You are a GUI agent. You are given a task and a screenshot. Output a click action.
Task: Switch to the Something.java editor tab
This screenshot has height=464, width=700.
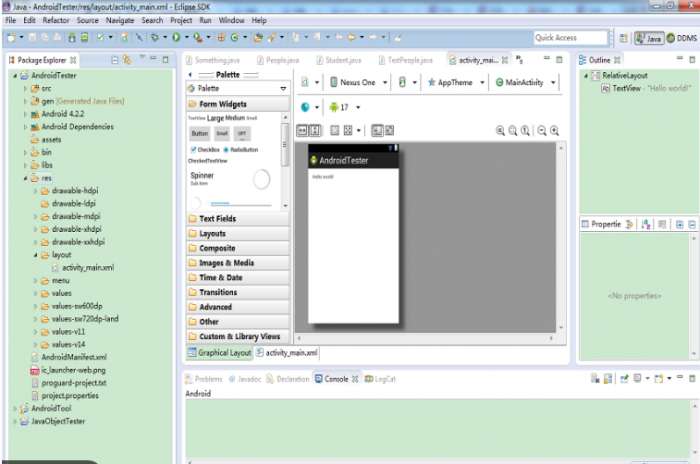point(213,60)
